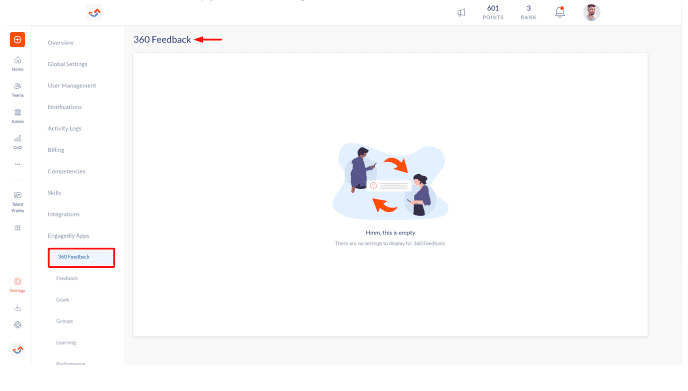This screenshot has height=391, width=688.
Task: Open the apps grid icon in sidebar
Action: coord(18,228)
